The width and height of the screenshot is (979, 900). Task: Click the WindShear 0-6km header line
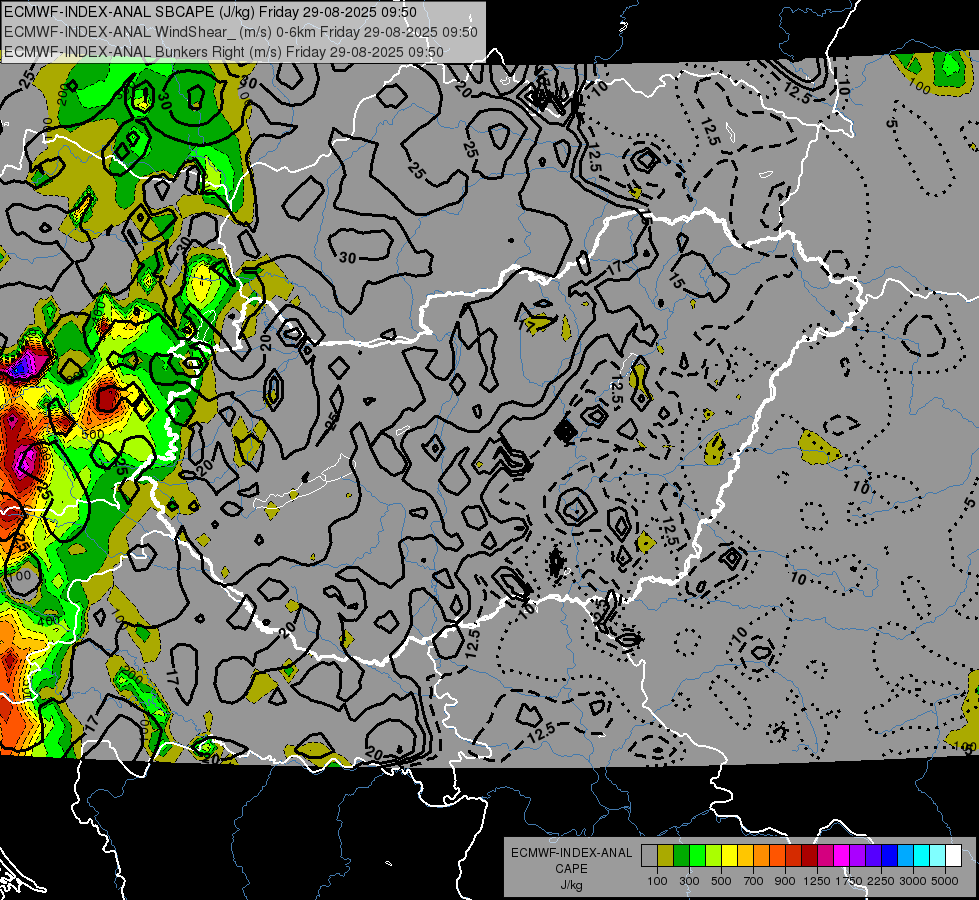pyautogui.click(x=240, y=32)
